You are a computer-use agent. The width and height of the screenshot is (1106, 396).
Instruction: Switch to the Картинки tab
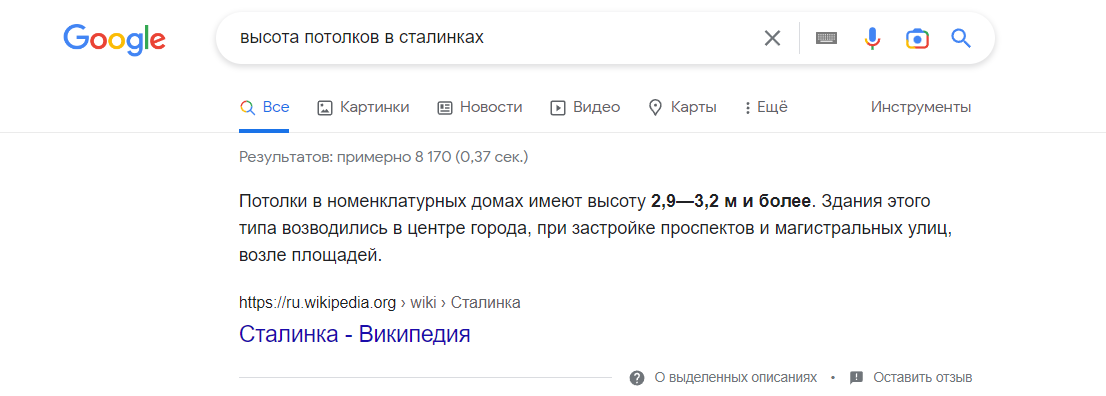363,107
